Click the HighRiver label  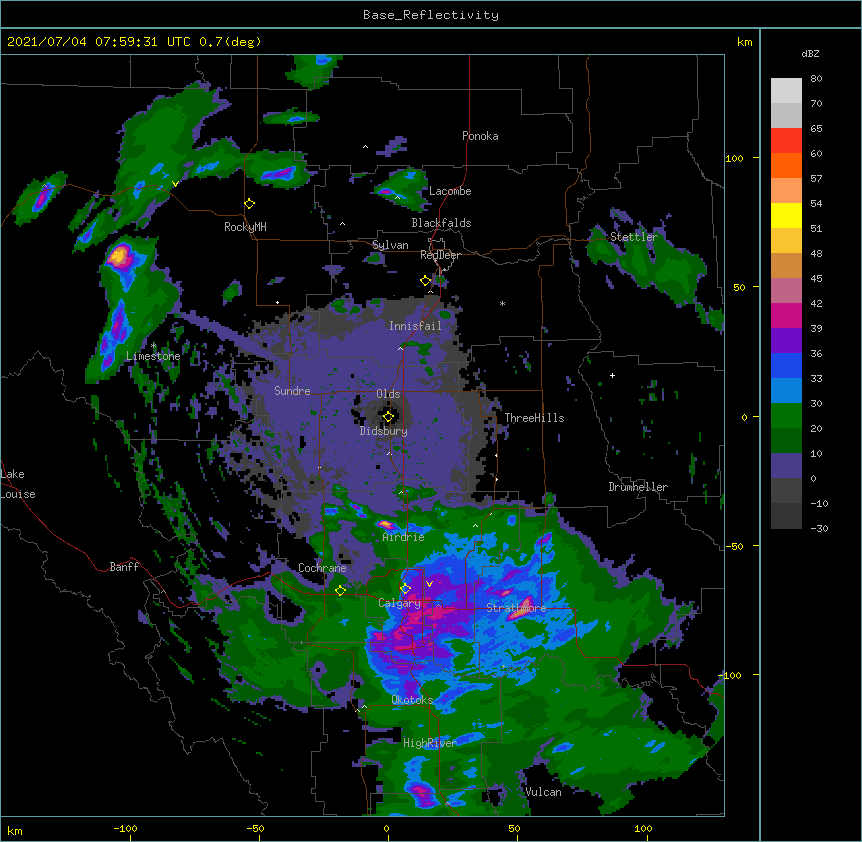[430, 743]
